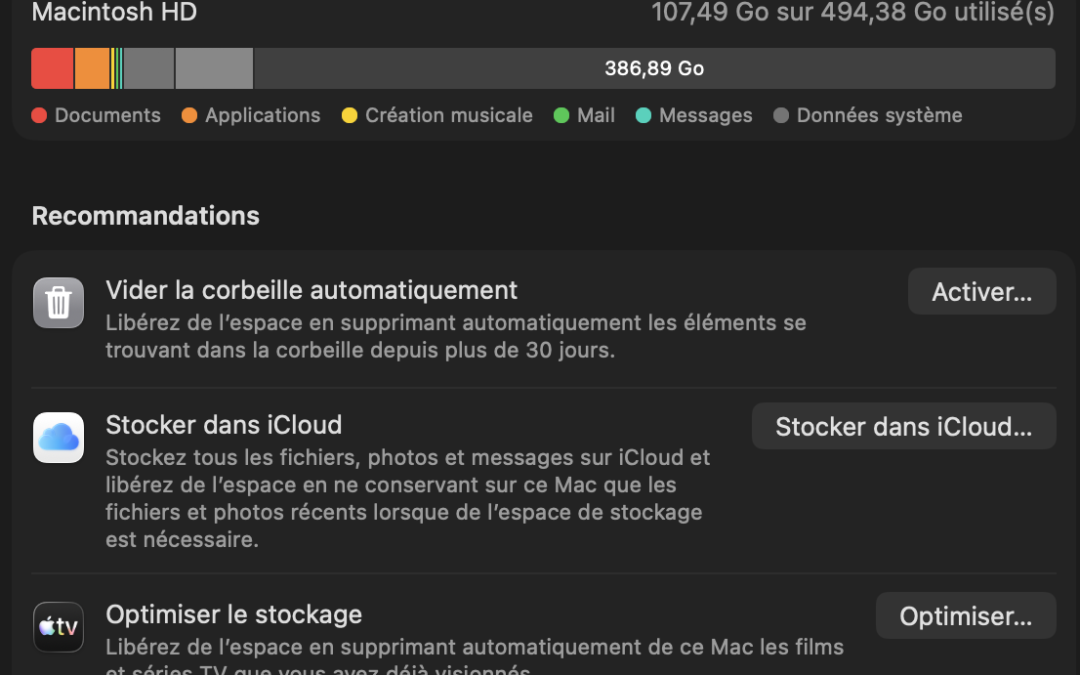Viewport: 1080px width, 675px height.
Task: Click the iCloud cloud icon
Action: point(58,437)
